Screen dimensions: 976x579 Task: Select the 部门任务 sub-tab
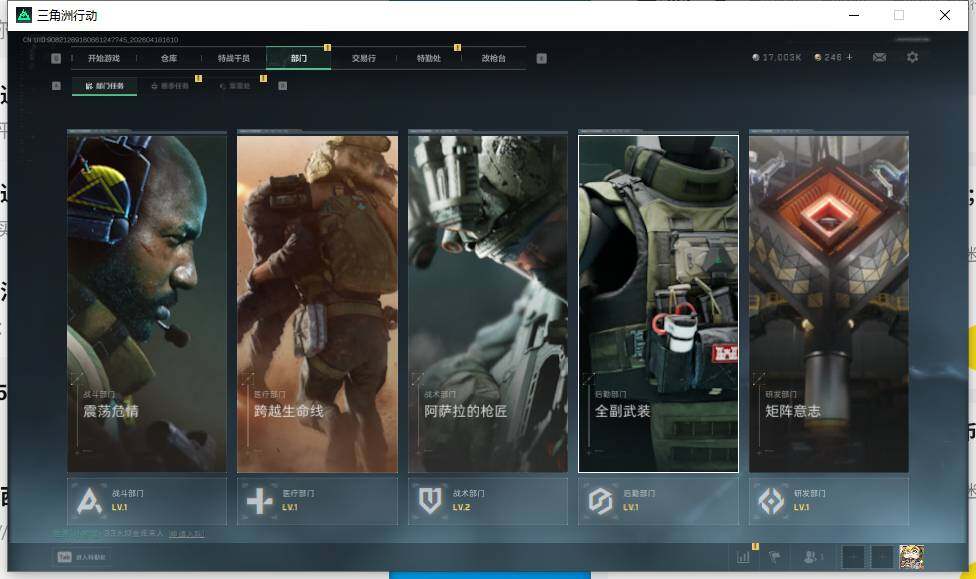pos(105,86)
